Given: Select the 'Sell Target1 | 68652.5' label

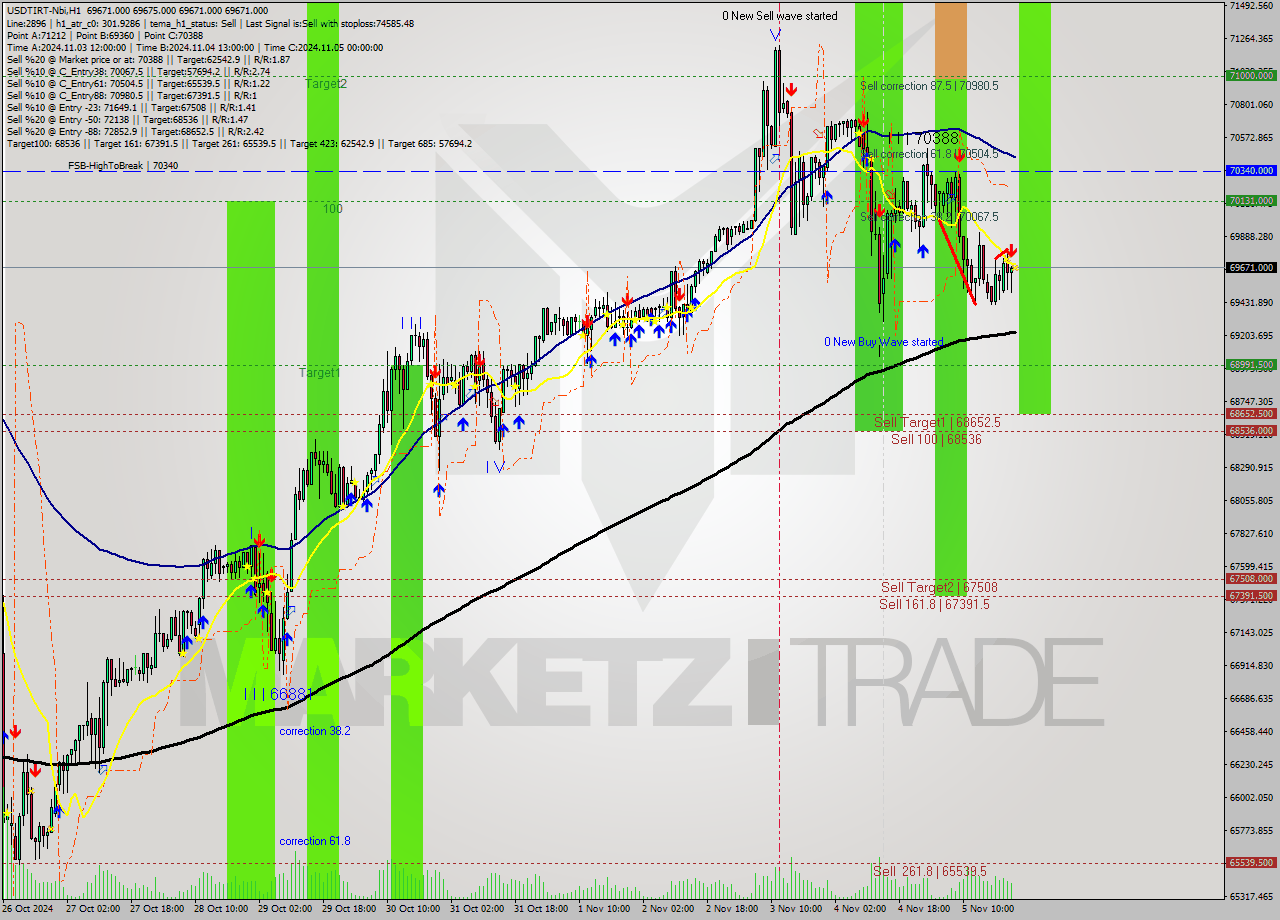Looking at the screenshot, I should pyautogui.click(x=937, y=423).
